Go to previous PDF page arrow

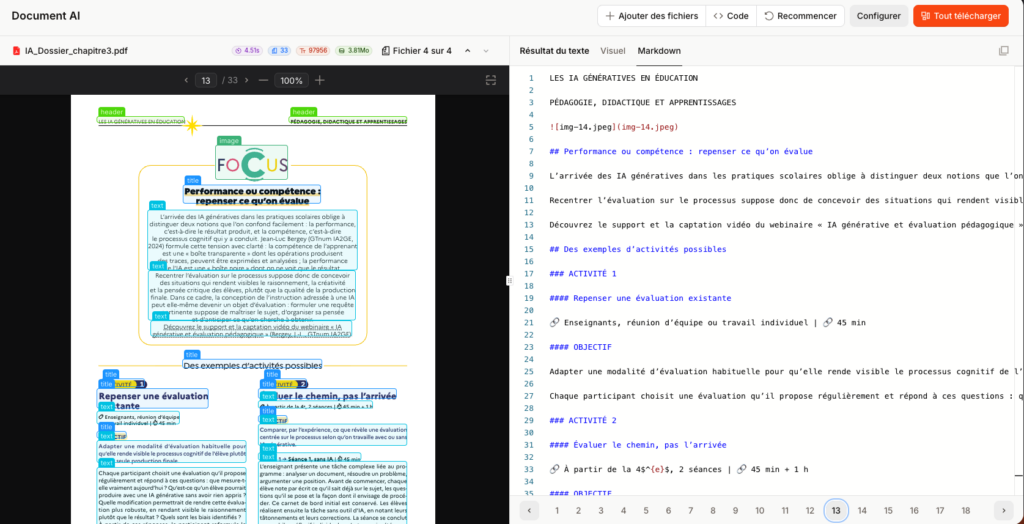coord(186,80)
